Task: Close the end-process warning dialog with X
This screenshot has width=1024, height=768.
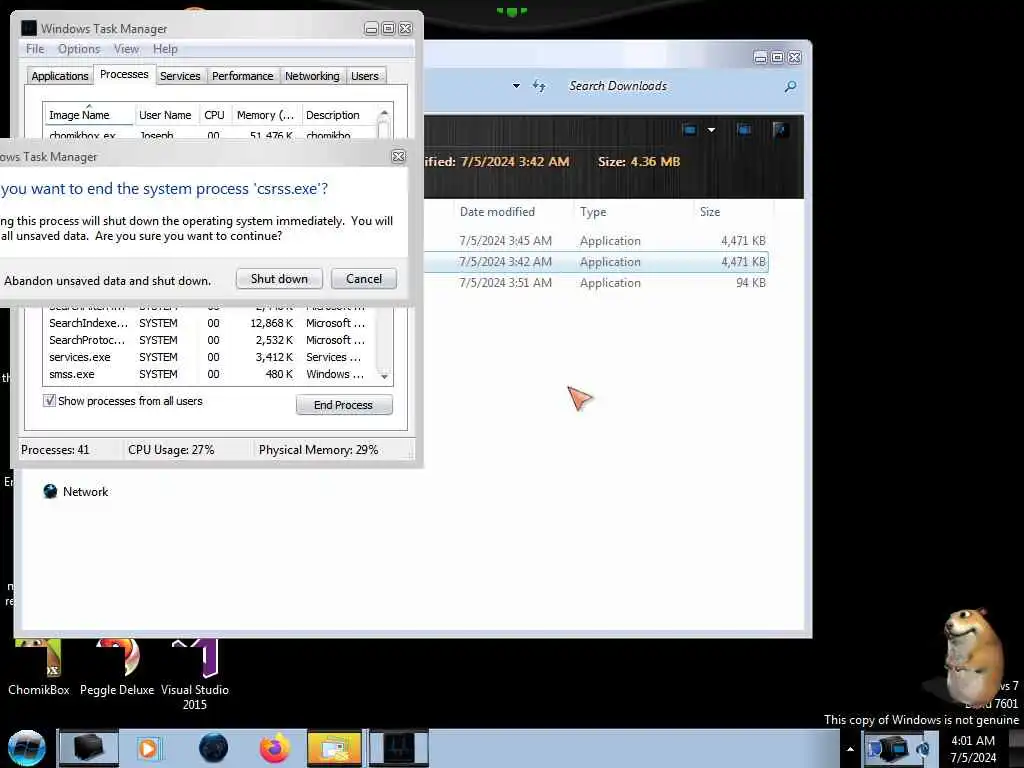Action: tap(398, 157)
